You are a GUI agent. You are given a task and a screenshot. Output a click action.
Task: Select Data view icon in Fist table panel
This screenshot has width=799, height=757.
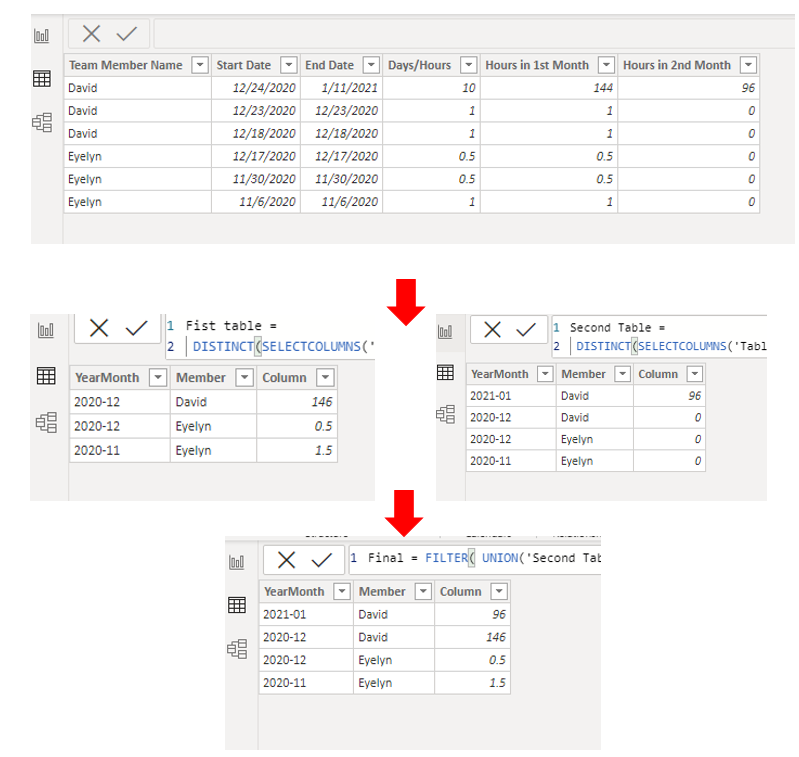point(46,376)
